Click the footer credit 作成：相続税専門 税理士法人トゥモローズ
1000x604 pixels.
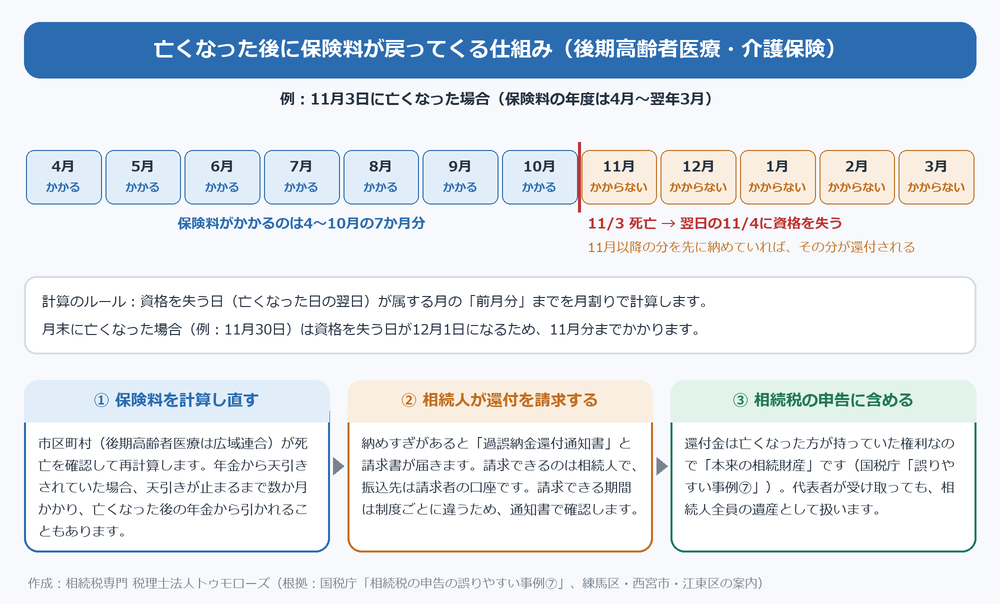point(395,583)
